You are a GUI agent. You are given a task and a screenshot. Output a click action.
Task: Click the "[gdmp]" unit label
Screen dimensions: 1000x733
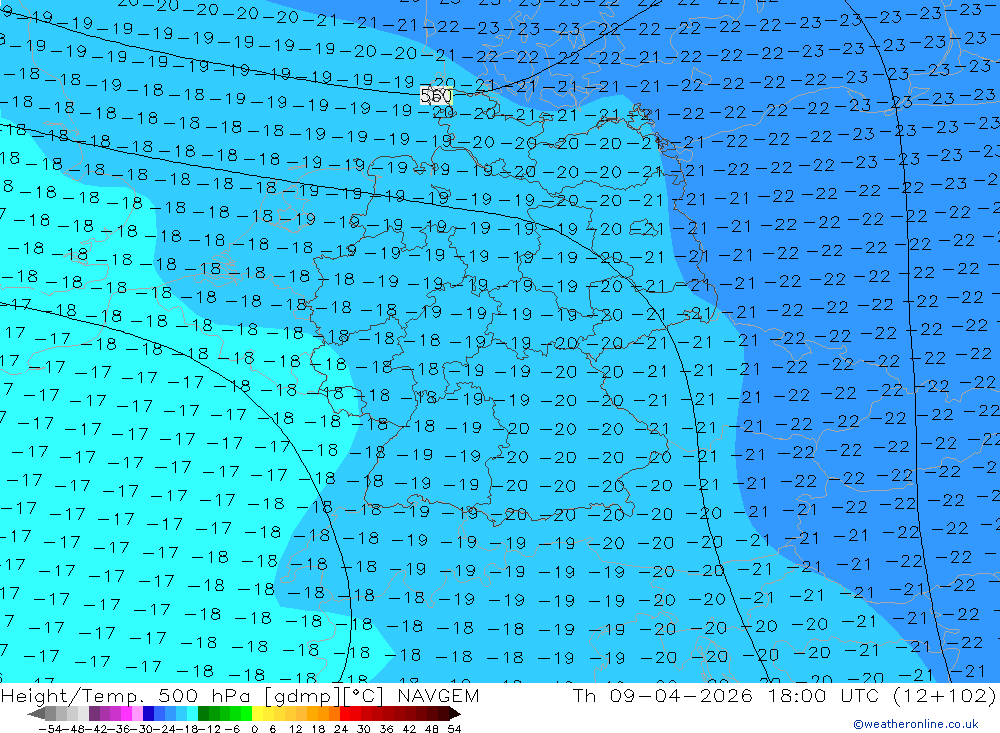(303, 696)
